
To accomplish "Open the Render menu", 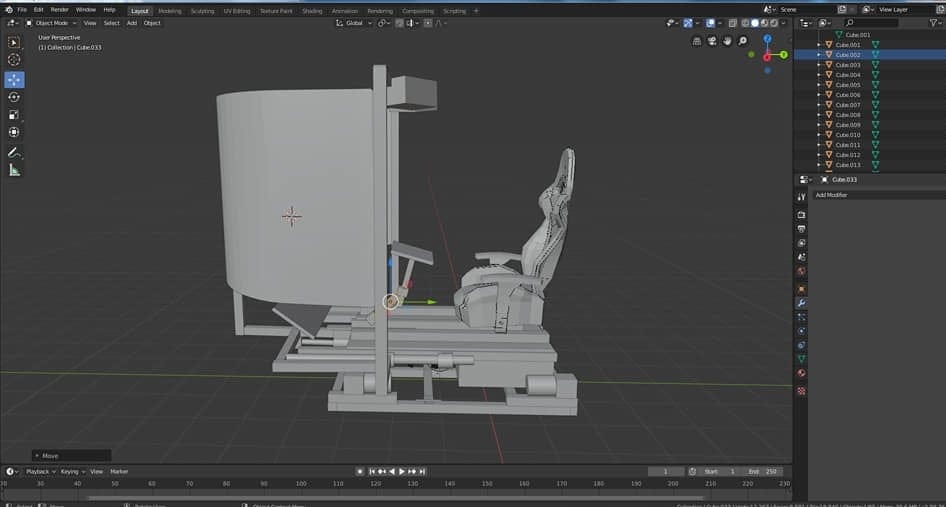I will pyautogui.click(x=59, y=10).
